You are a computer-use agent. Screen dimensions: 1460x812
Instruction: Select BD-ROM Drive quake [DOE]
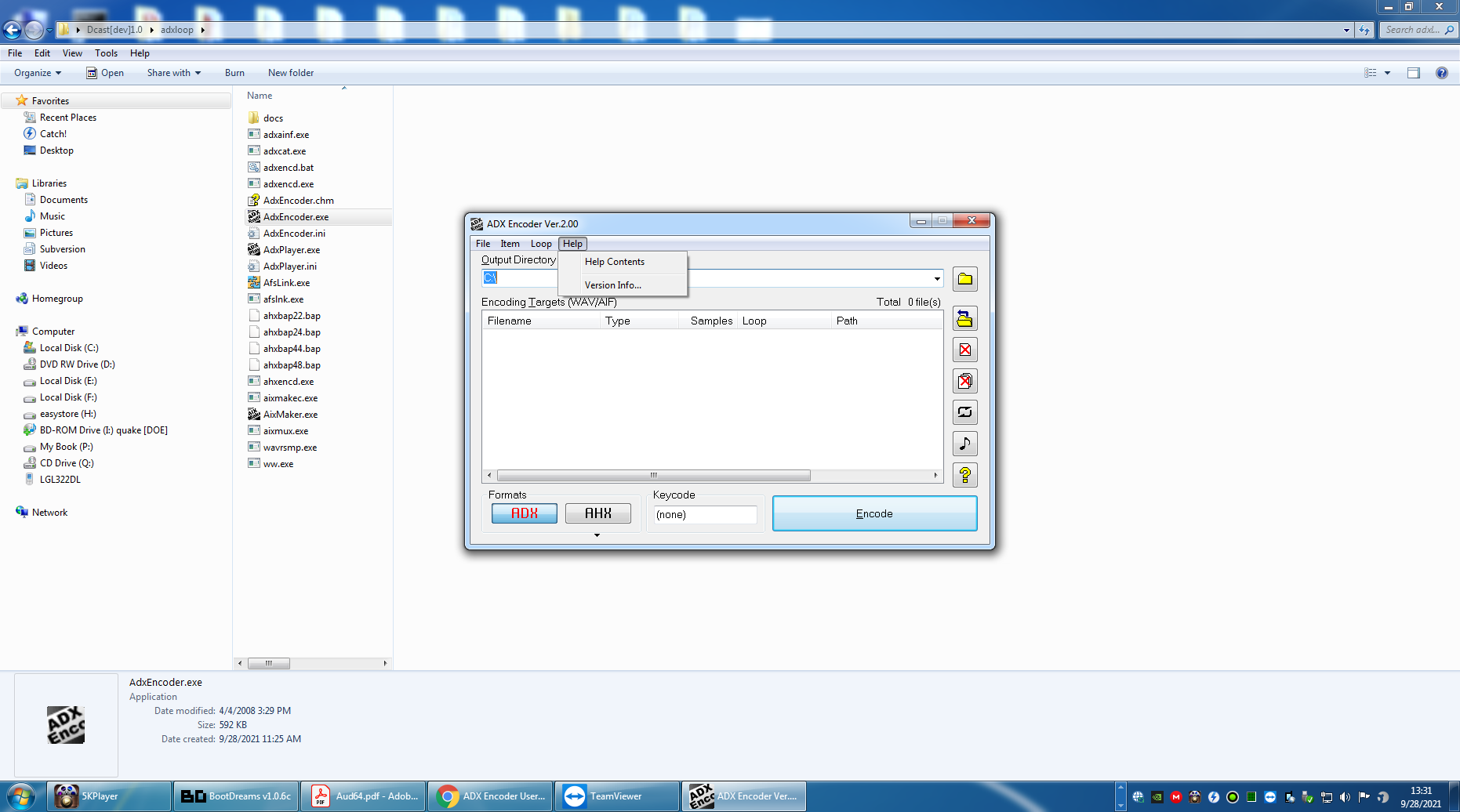(104, 430)
